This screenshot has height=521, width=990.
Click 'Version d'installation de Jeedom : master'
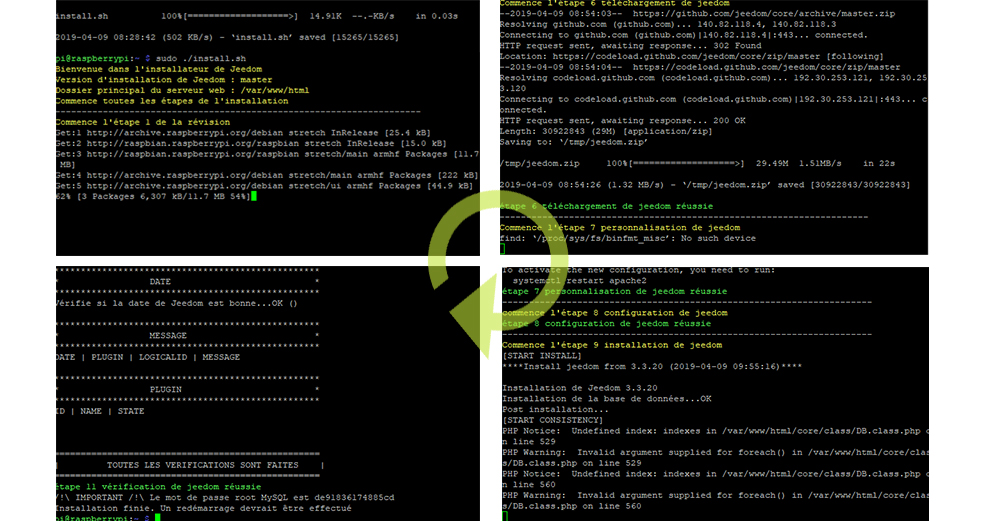click(x=164, y=80)
